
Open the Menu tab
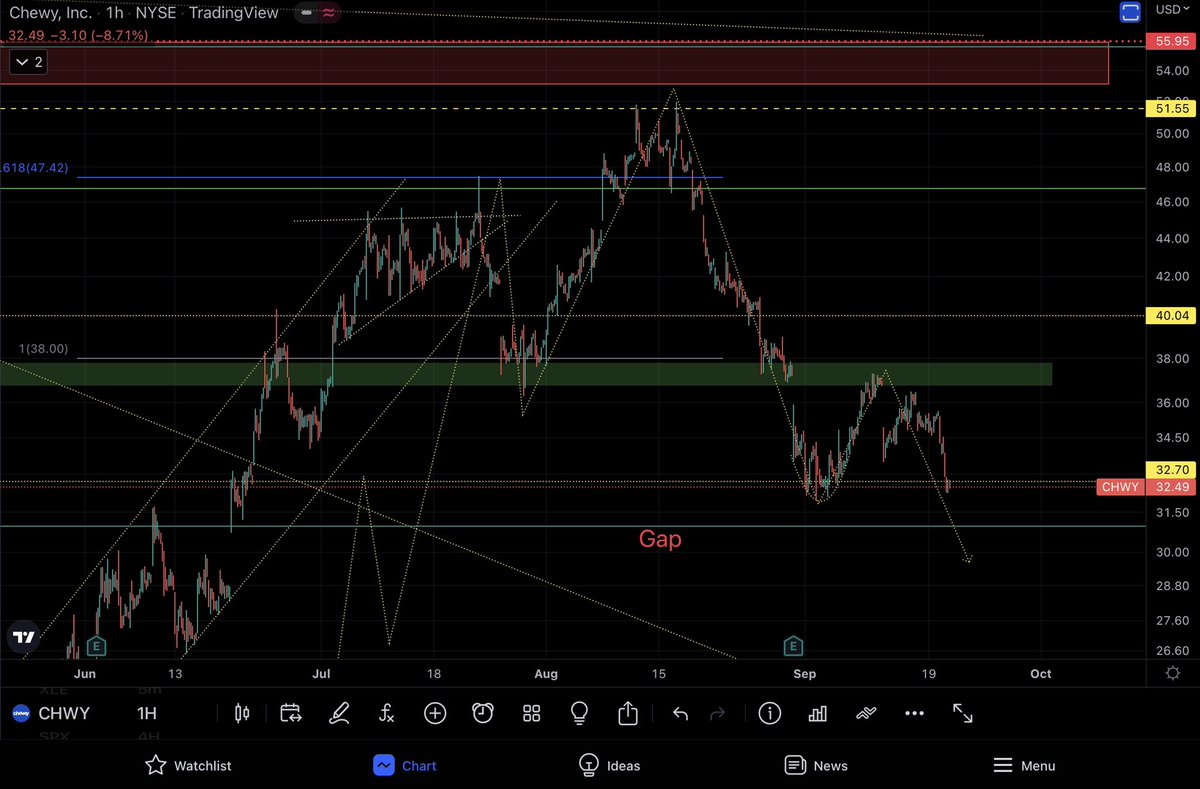1024,765
